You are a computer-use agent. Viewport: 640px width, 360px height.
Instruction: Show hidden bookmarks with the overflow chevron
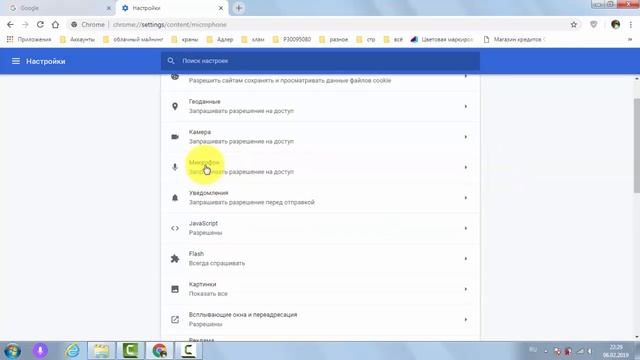click(x=630, y=39)
